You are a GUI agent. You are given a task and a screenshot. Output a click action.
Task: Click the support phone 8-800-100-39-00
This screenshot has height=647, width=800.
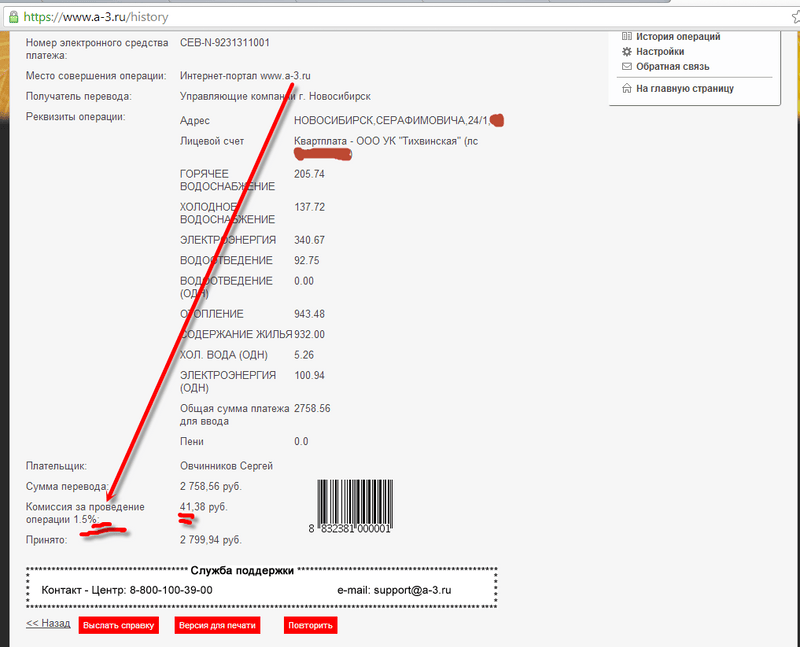tap(171, 590)
